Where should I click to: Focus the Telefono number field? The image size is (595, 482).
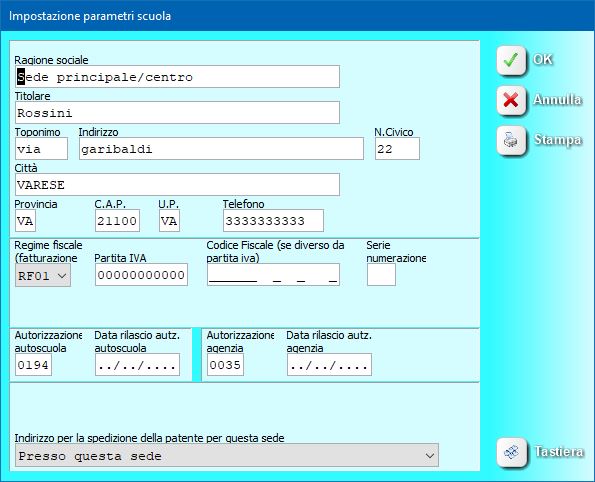point(273,221)
